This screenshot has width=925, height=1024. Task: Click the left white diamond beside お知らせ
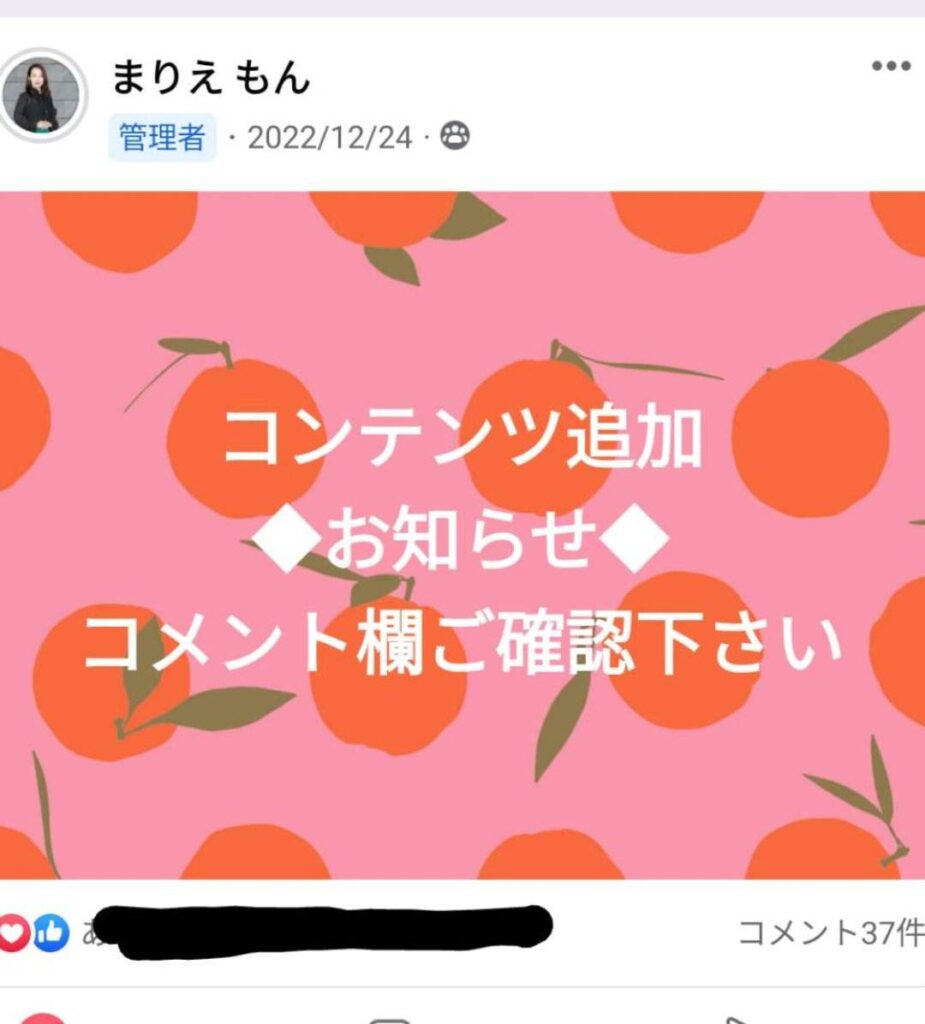287,540
